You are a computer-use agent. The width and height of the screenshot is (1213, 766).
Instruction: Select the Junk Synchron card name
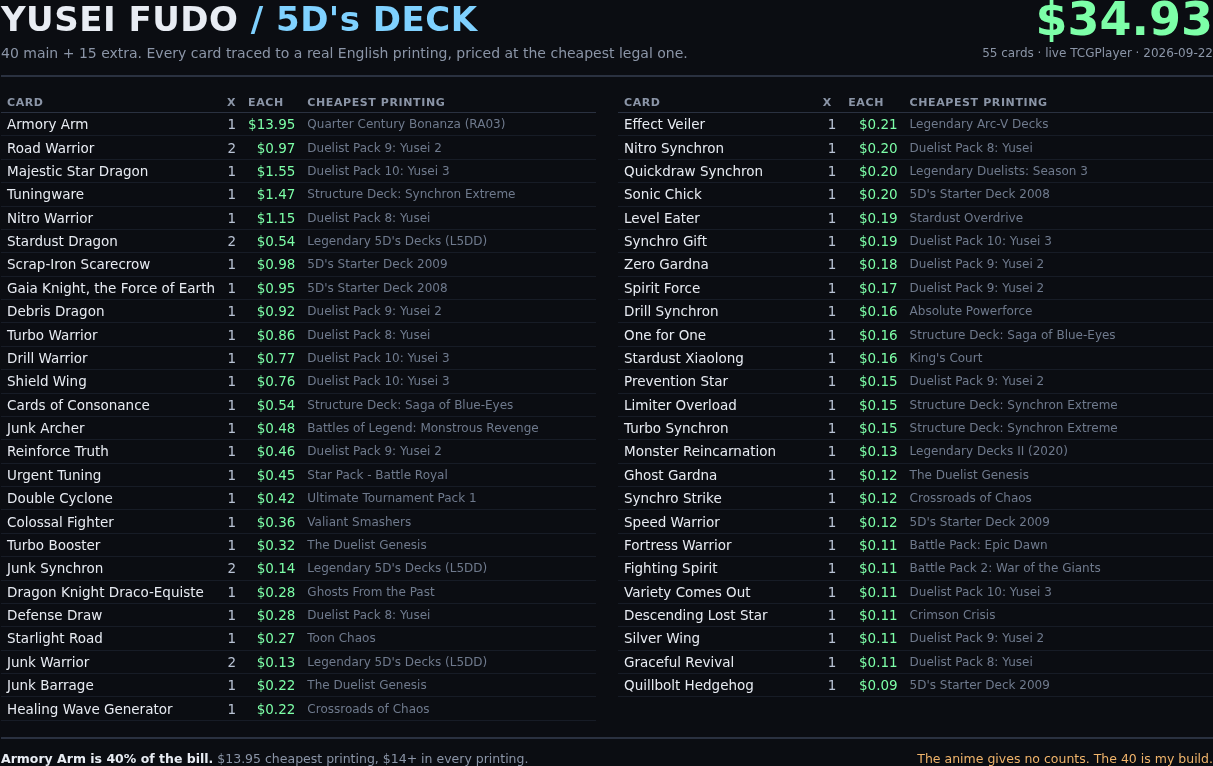[55, 568]
